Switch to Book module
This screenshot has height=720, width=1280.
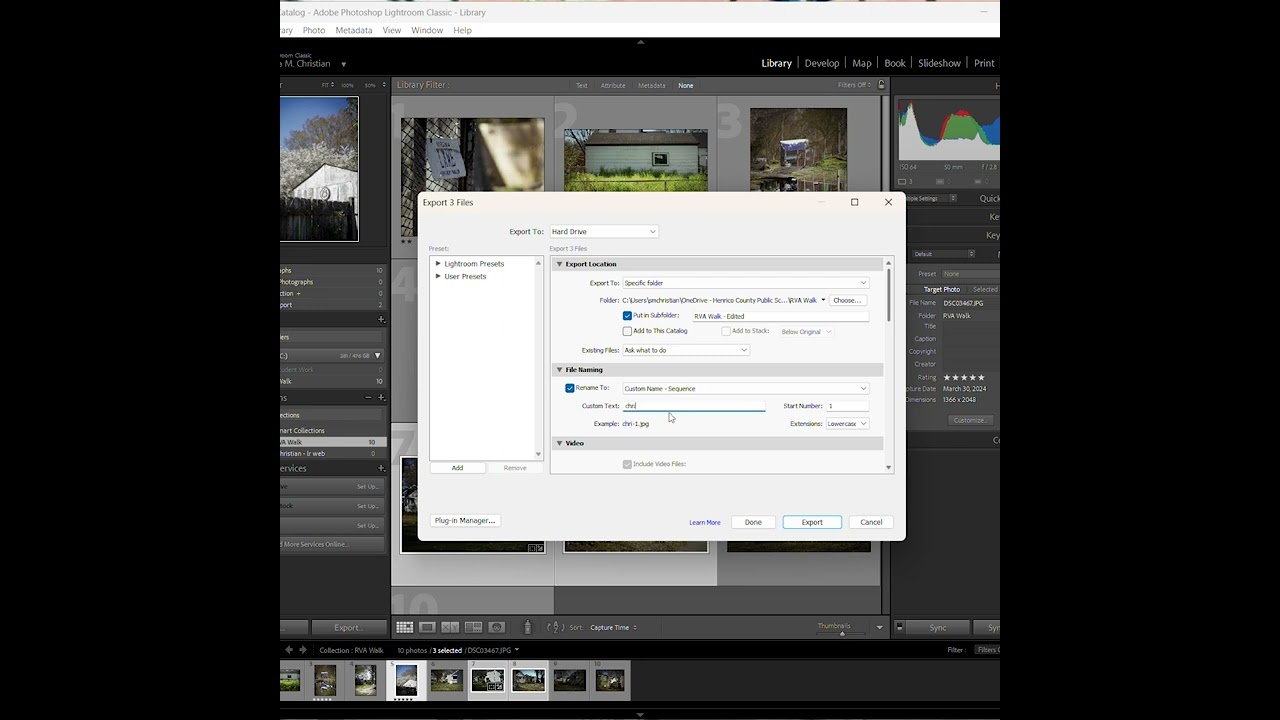point(895,63)
